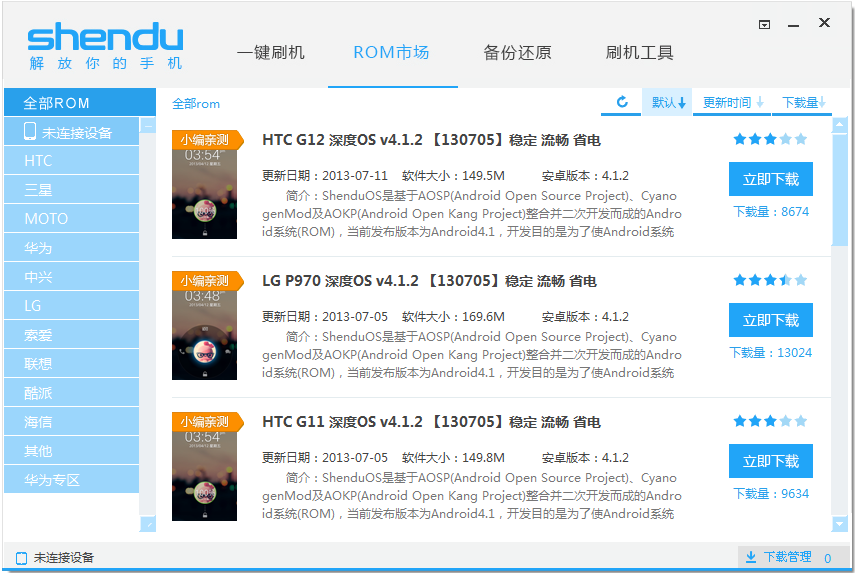Sort the ROM list by 默认 order

click(x=668, y=102)
